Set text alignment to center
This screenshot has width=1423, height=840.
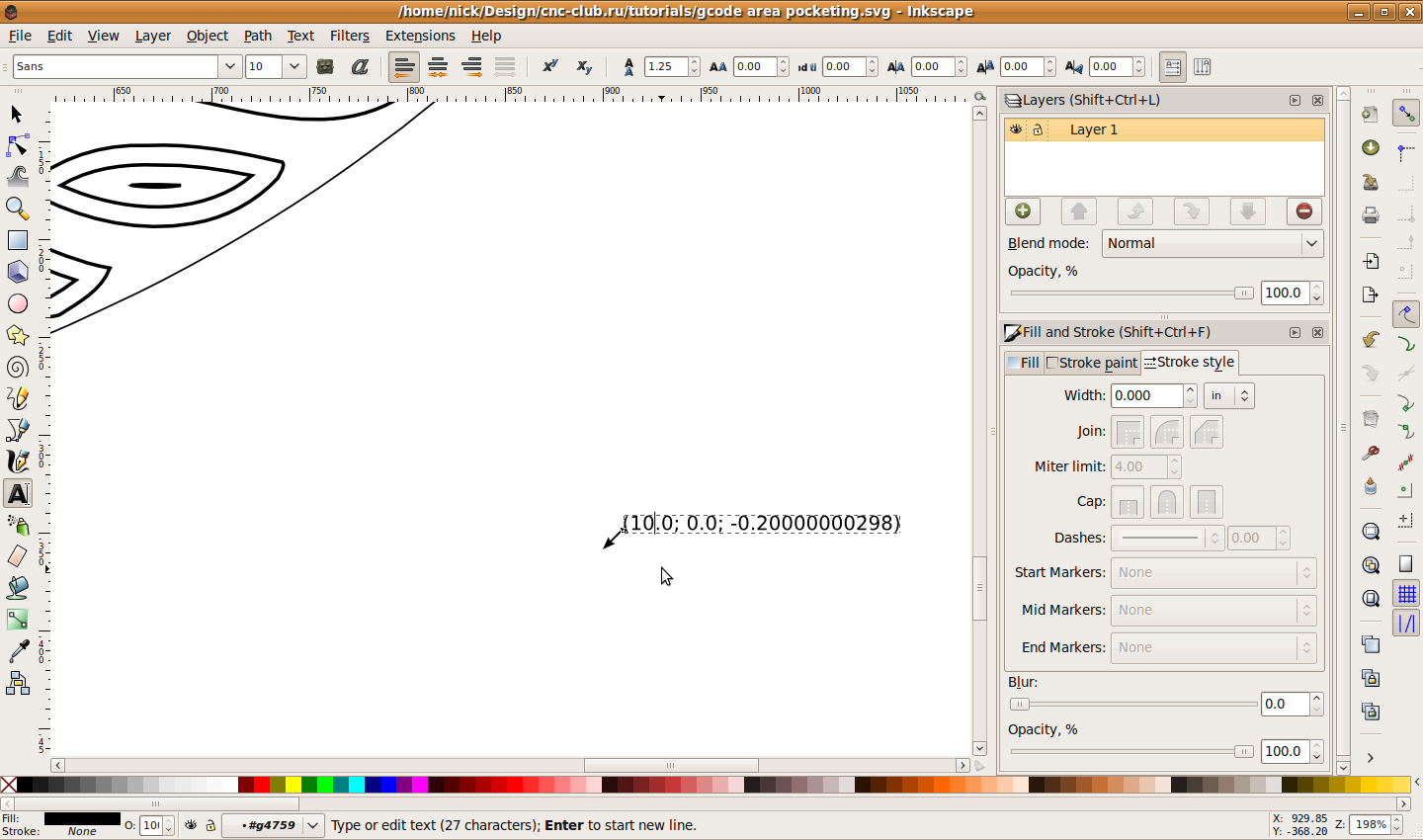438,67
